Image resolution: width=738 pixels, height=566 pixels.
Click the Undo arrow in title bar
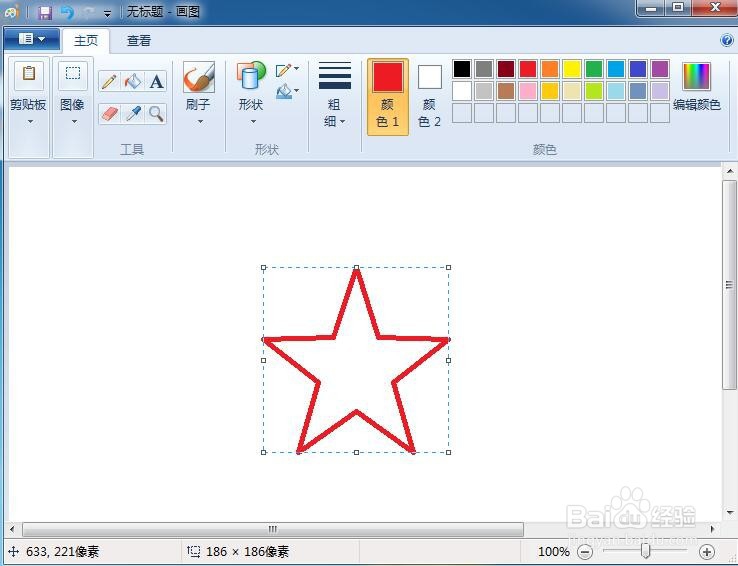pyautogui.click(x=67, y=12)
